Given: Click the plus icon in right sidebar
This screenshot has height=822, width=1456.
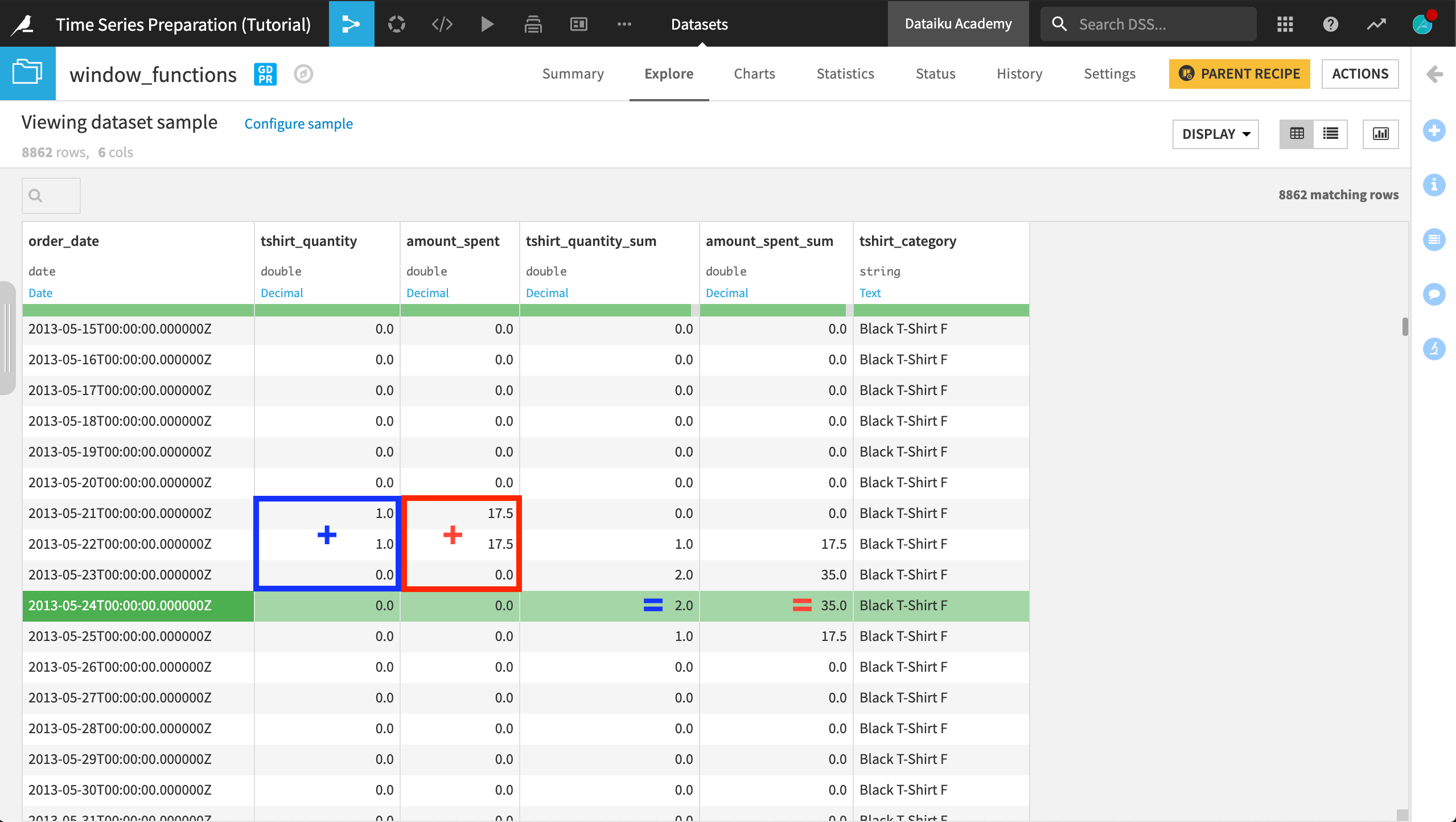Looking at the screenshot, I should (x=1434, y=131).
